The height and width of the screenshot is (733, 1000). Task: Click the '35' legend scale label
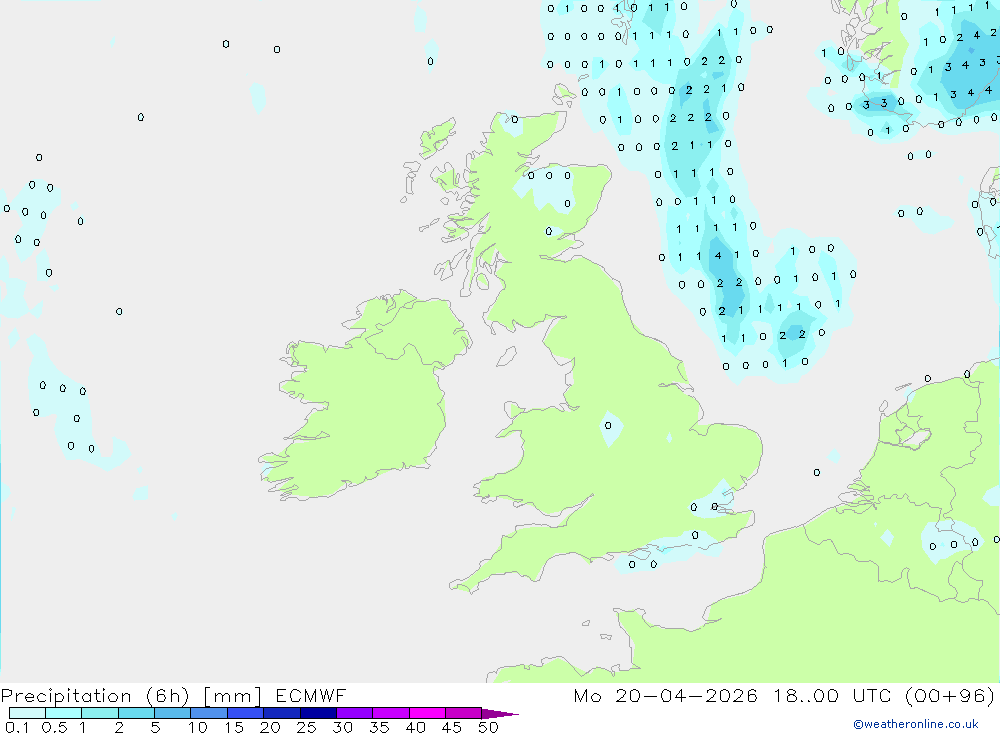point(379,727)
